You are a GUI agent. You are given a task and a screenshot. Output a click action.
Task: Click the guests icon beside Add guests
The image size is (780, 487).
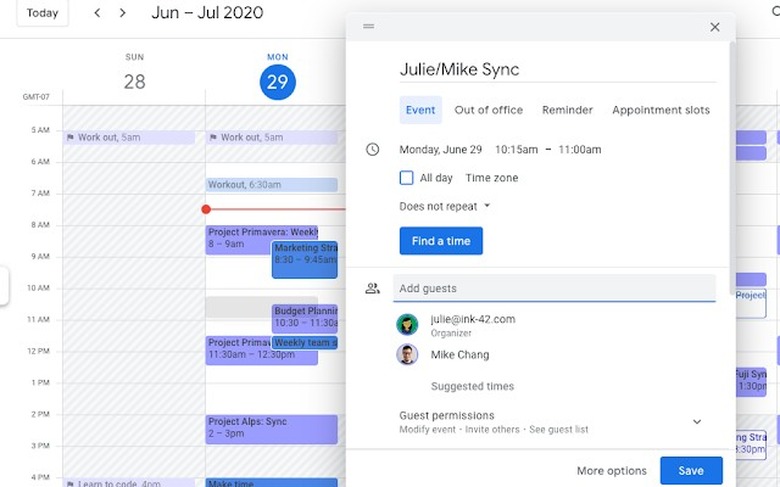click(373, 288)
